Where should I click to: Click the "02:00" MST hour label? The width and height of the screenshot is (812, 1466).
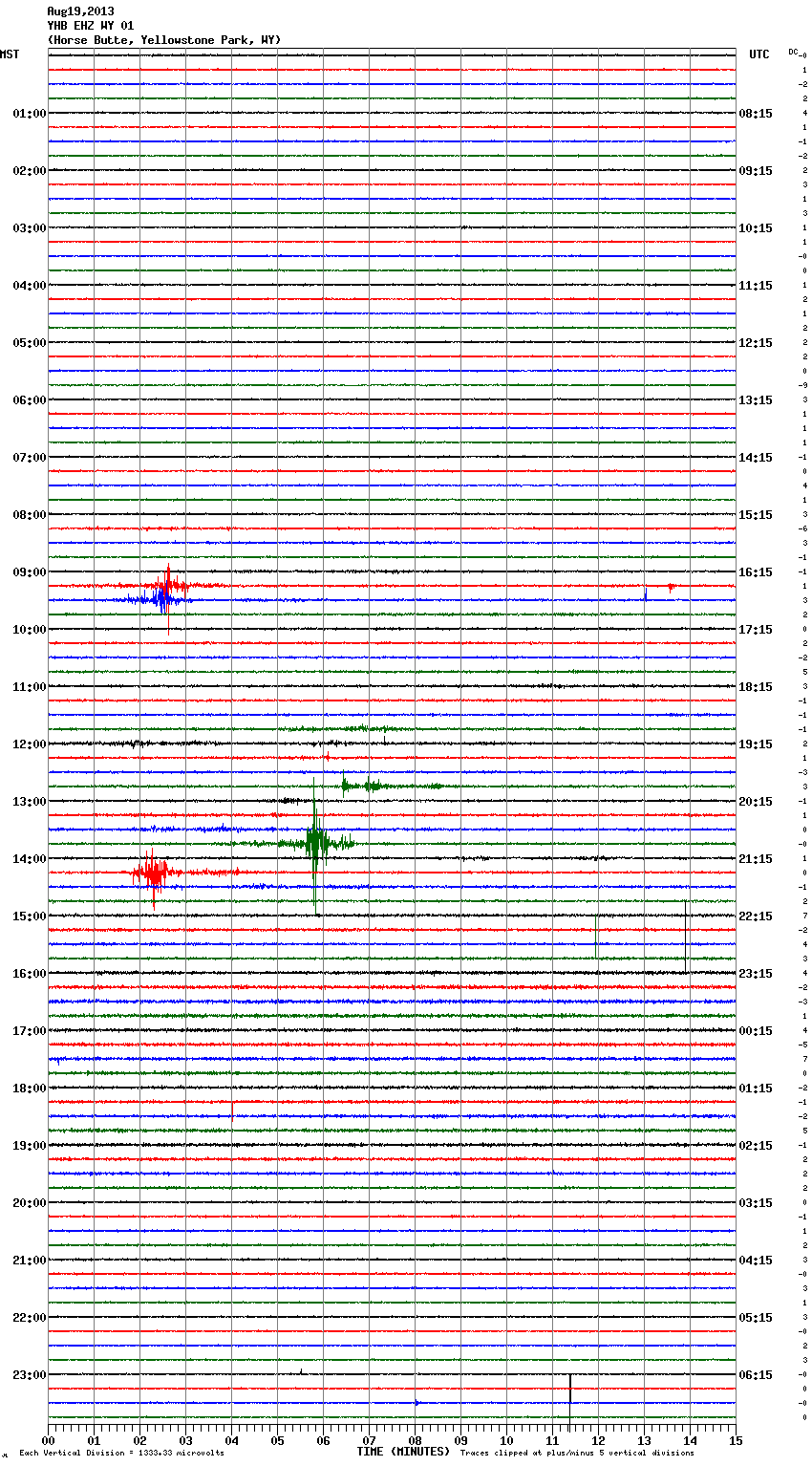pos(30,171)
